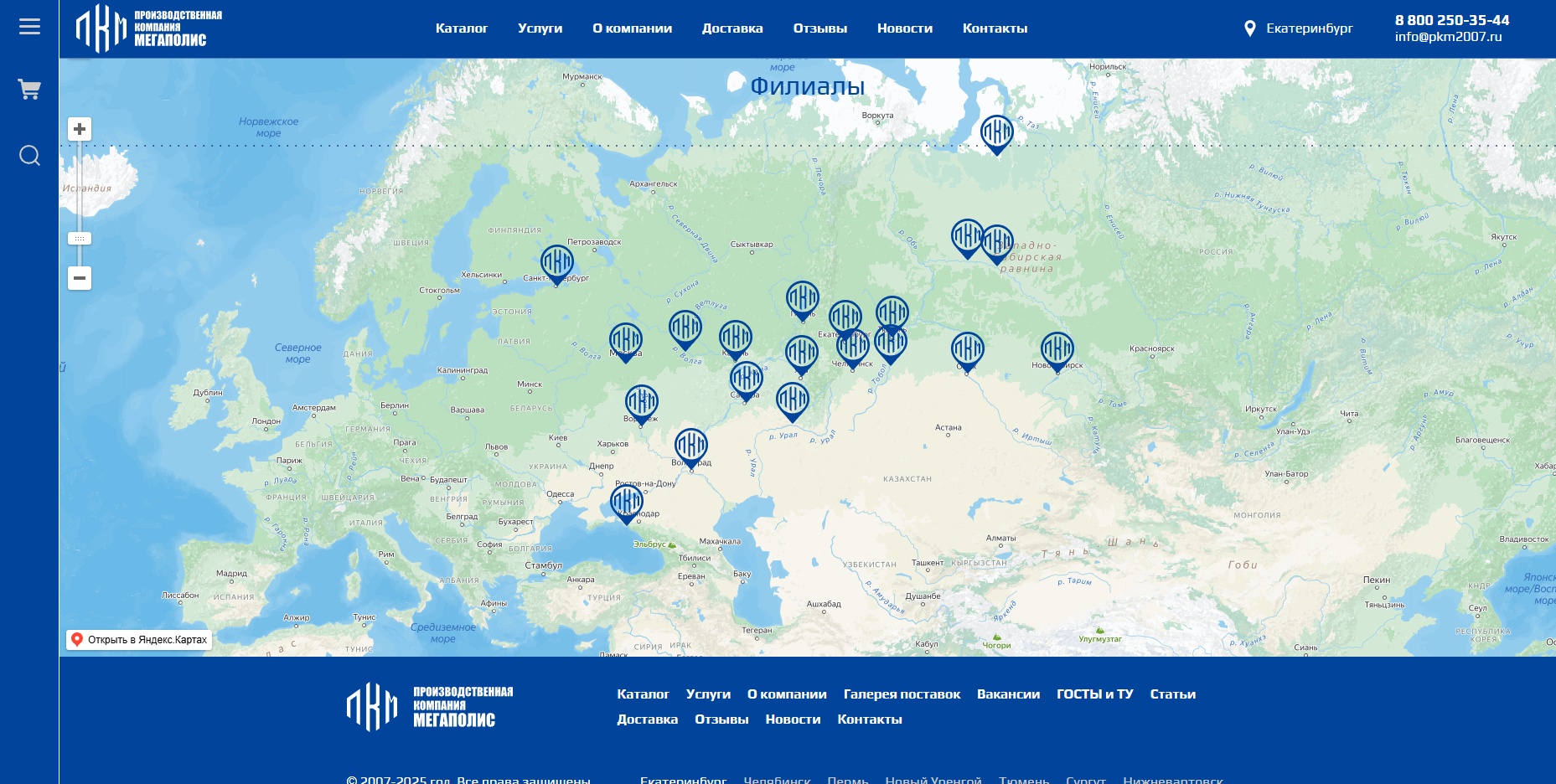1556x784 pixels.
Task: Select the Volgograd branch map marker
Action: click(x=691, y=448)
